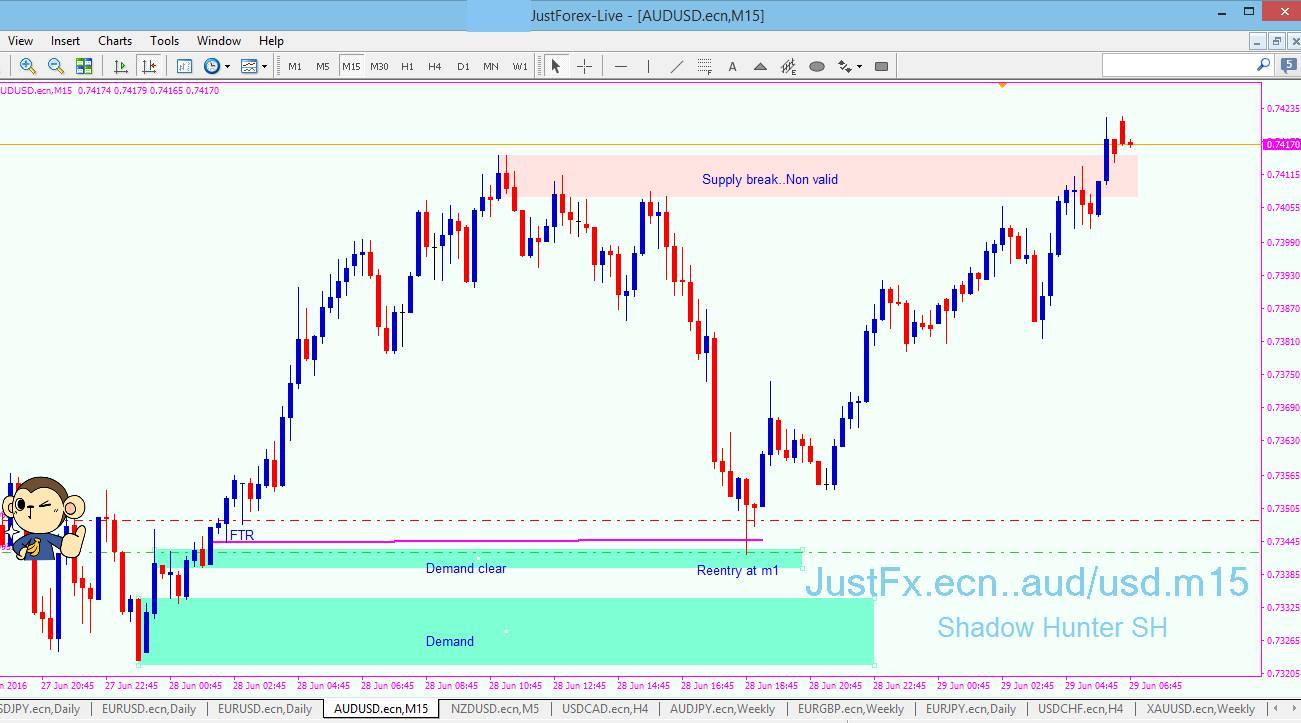Zoom in on the chart

pyautogui.click(x=27, y=66)
